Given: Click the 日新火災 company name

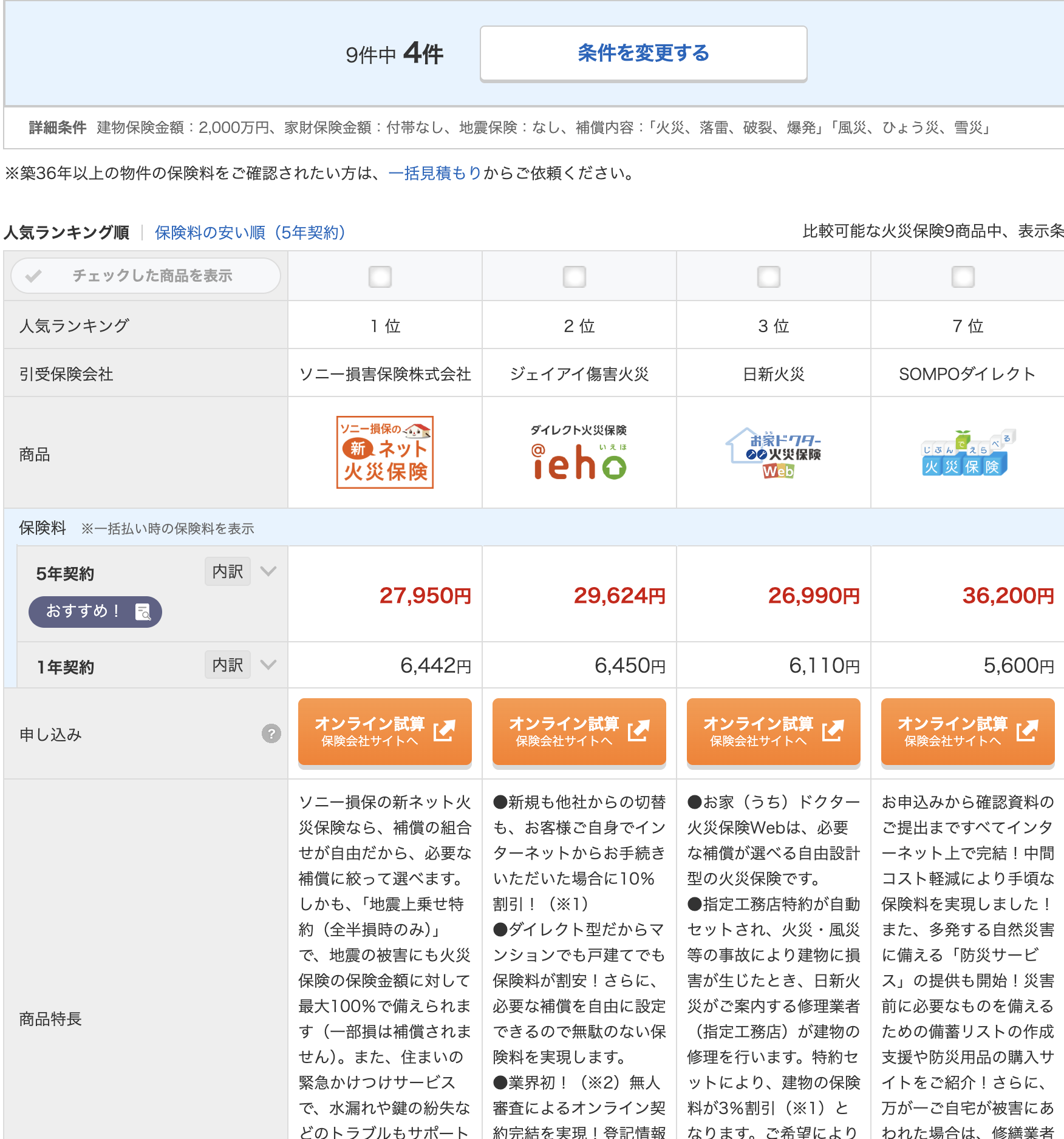Looking at the screenshot, I should 774,374.
